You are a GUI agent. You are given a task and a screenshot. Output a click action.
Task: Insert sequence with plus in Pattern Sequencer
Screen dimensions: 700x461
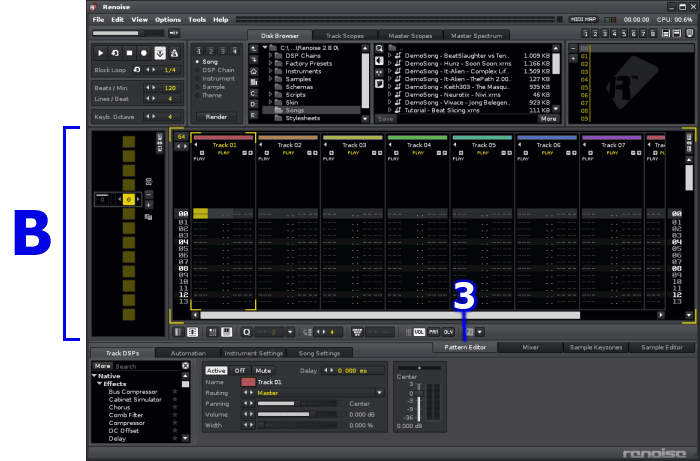149,205
